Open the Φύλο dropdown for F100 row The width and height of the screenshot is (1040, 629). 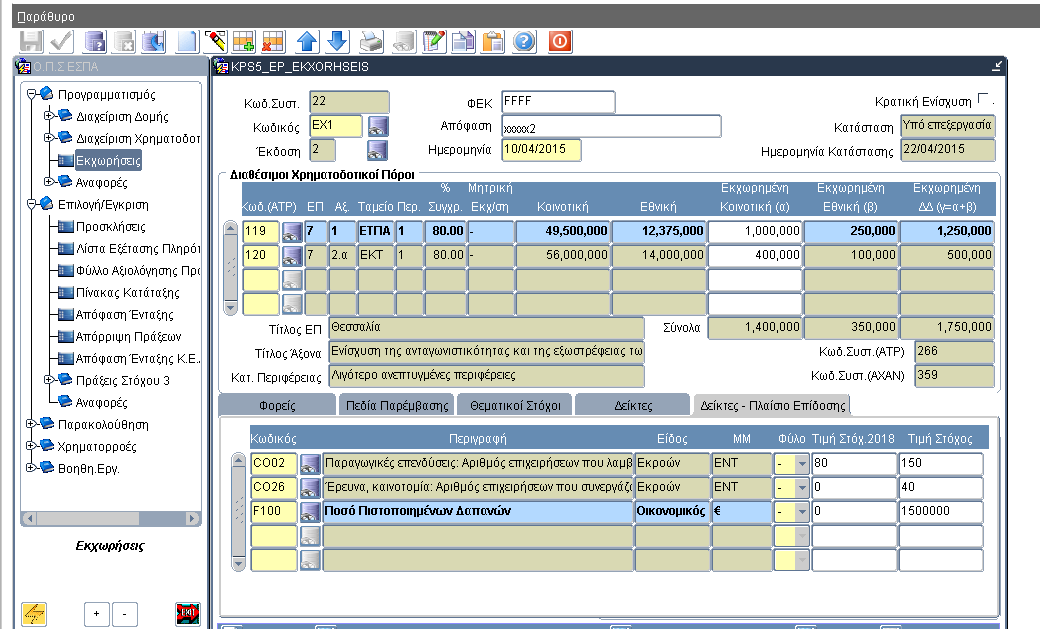(802, 511)
